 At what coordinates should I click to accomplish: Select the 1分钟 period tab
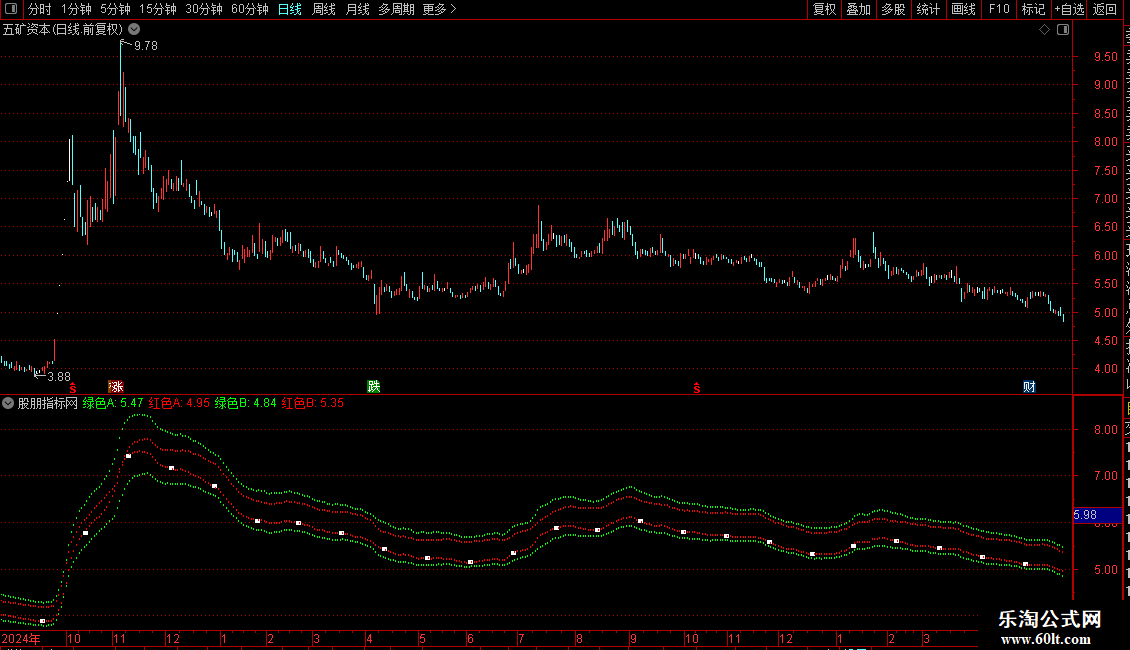pyautogui.click(x=76, y=9)
